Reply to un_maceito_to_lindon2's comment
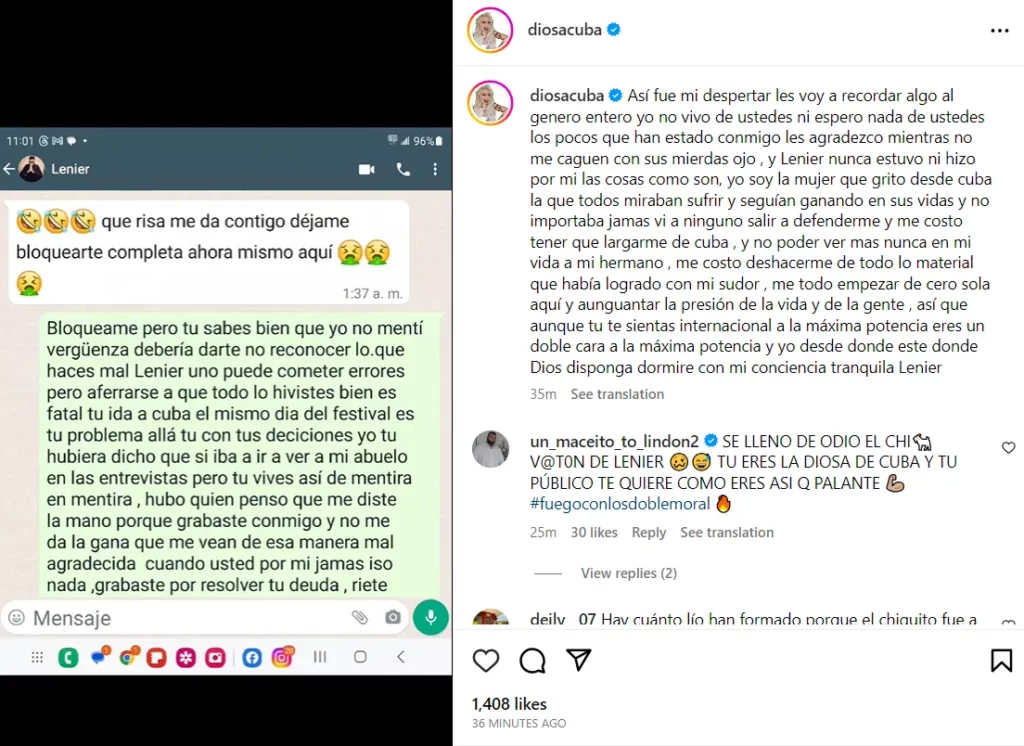 click(x=648, y=532)
